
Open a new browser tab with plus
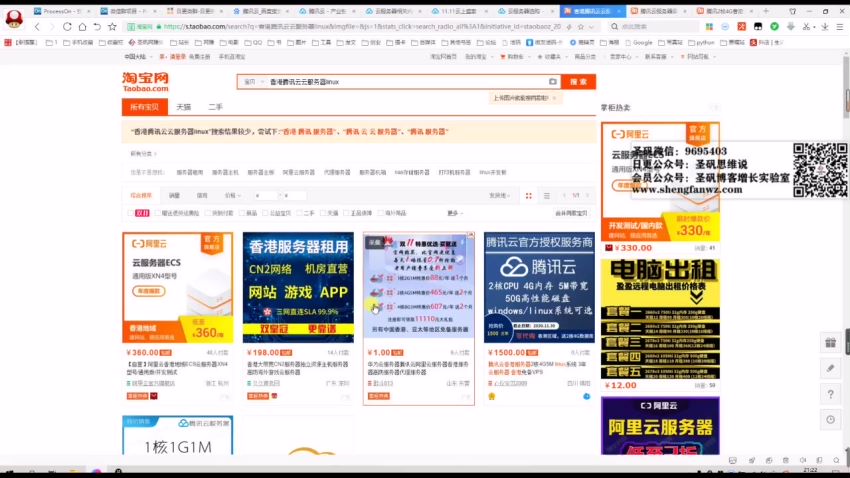766,11
